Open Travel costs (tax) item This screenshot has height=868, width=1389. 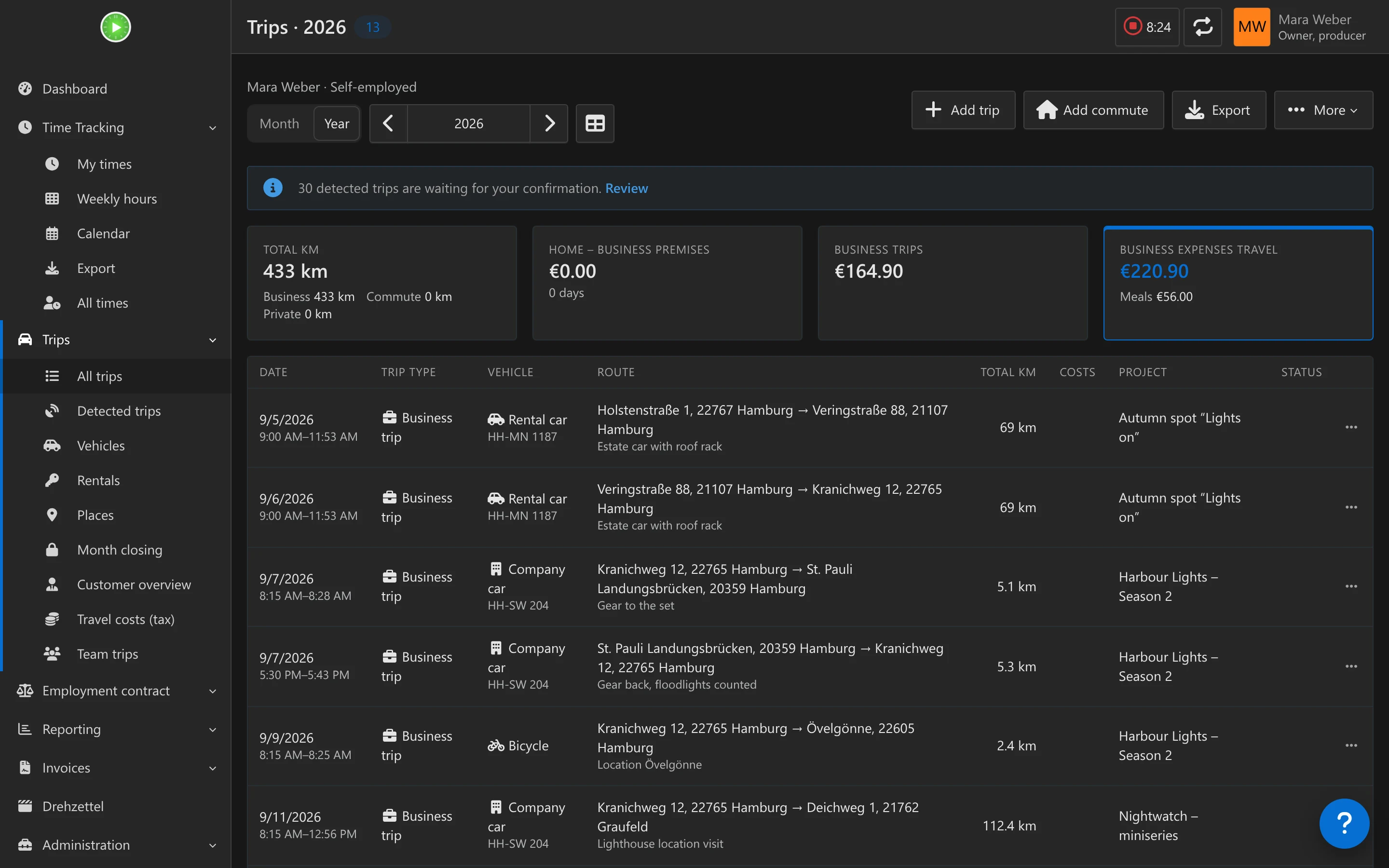pos(115,620)
